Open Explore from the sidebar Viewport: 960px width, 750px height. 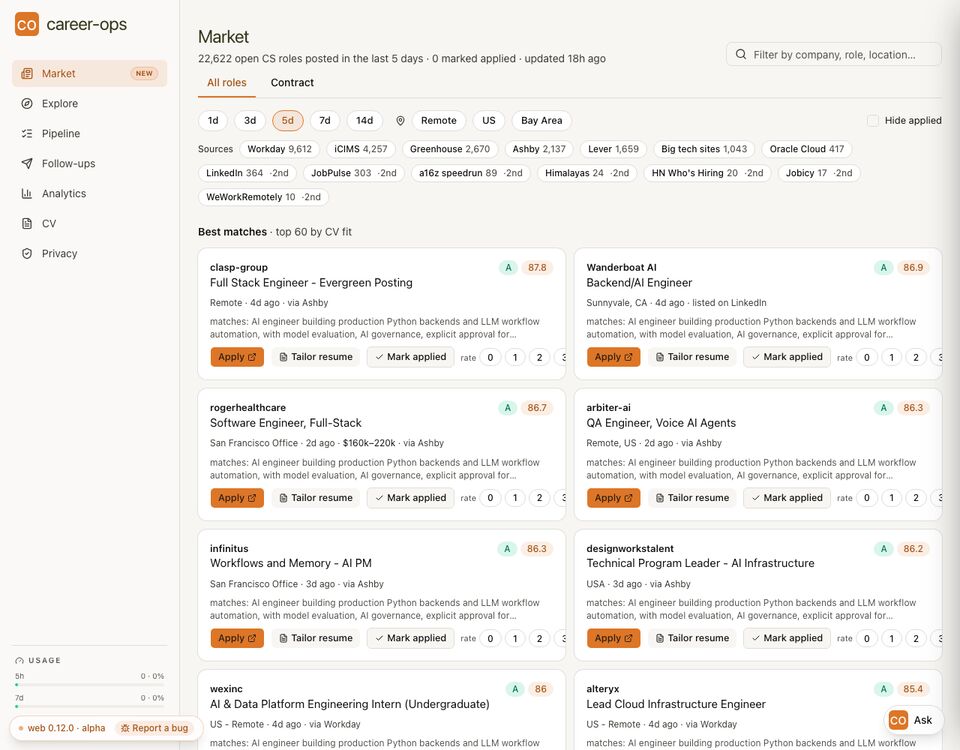(x=89, y=103)
